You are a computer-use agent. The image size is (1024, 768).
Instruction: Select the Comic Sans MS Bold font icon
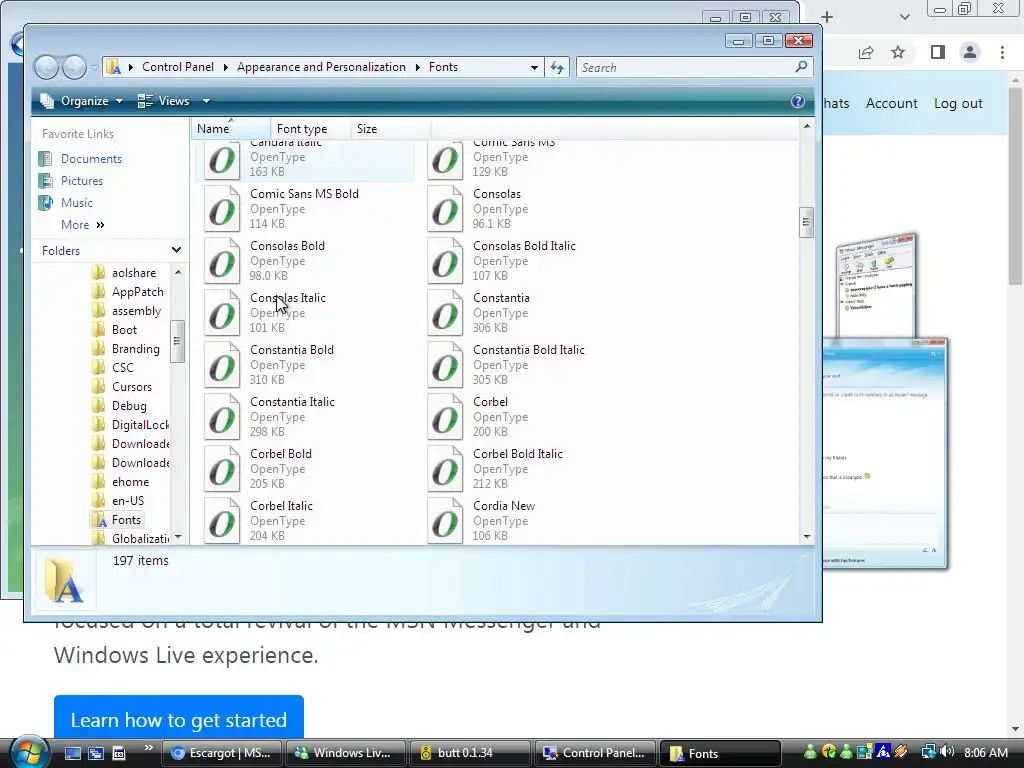coord(222,209)
